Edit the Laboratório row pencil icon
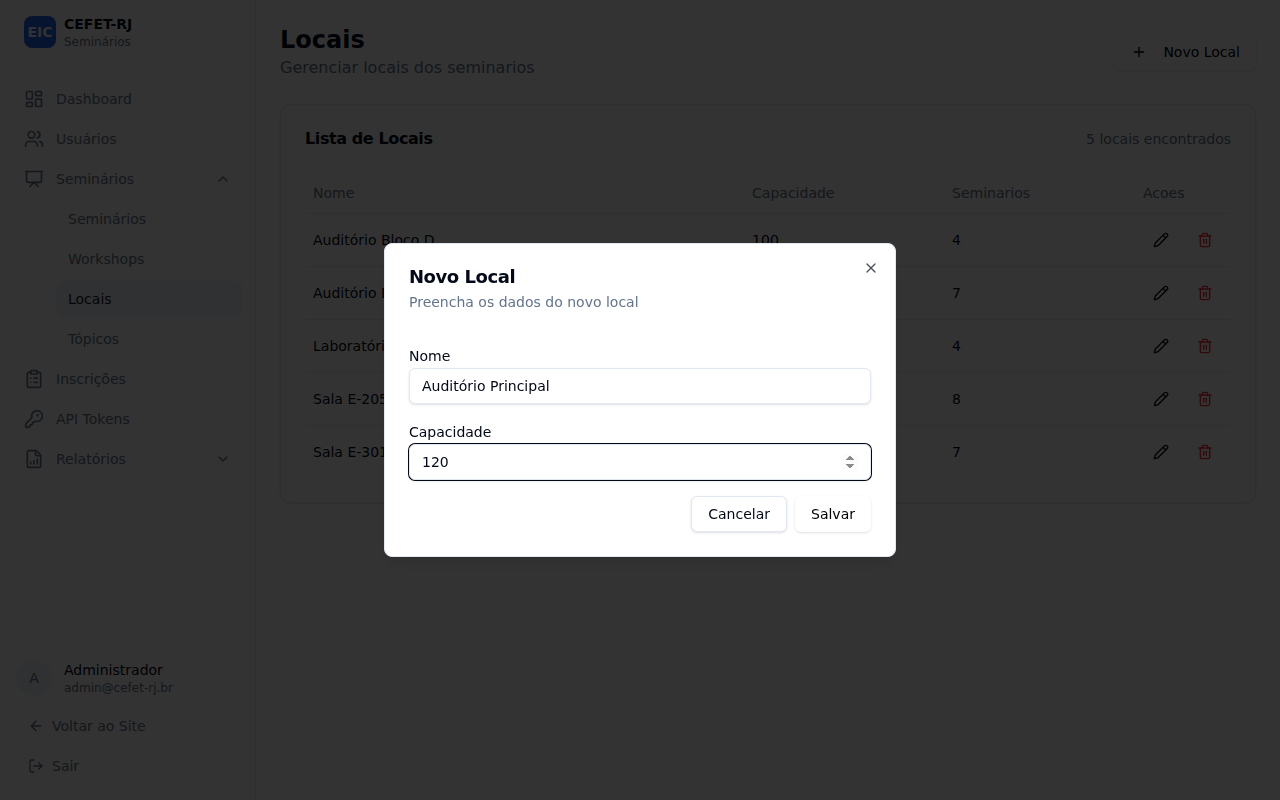 tap(1161, 346)
